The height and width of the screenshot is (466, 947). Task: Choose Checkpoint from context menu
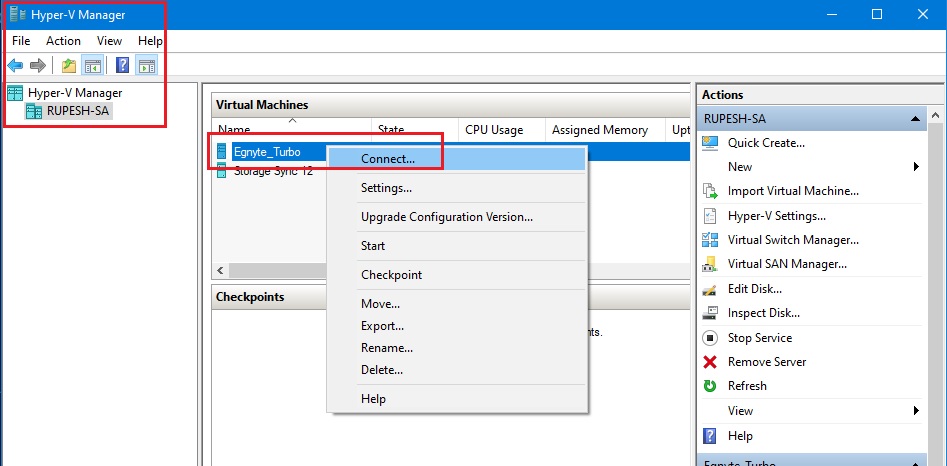click(x=457, y=275)
